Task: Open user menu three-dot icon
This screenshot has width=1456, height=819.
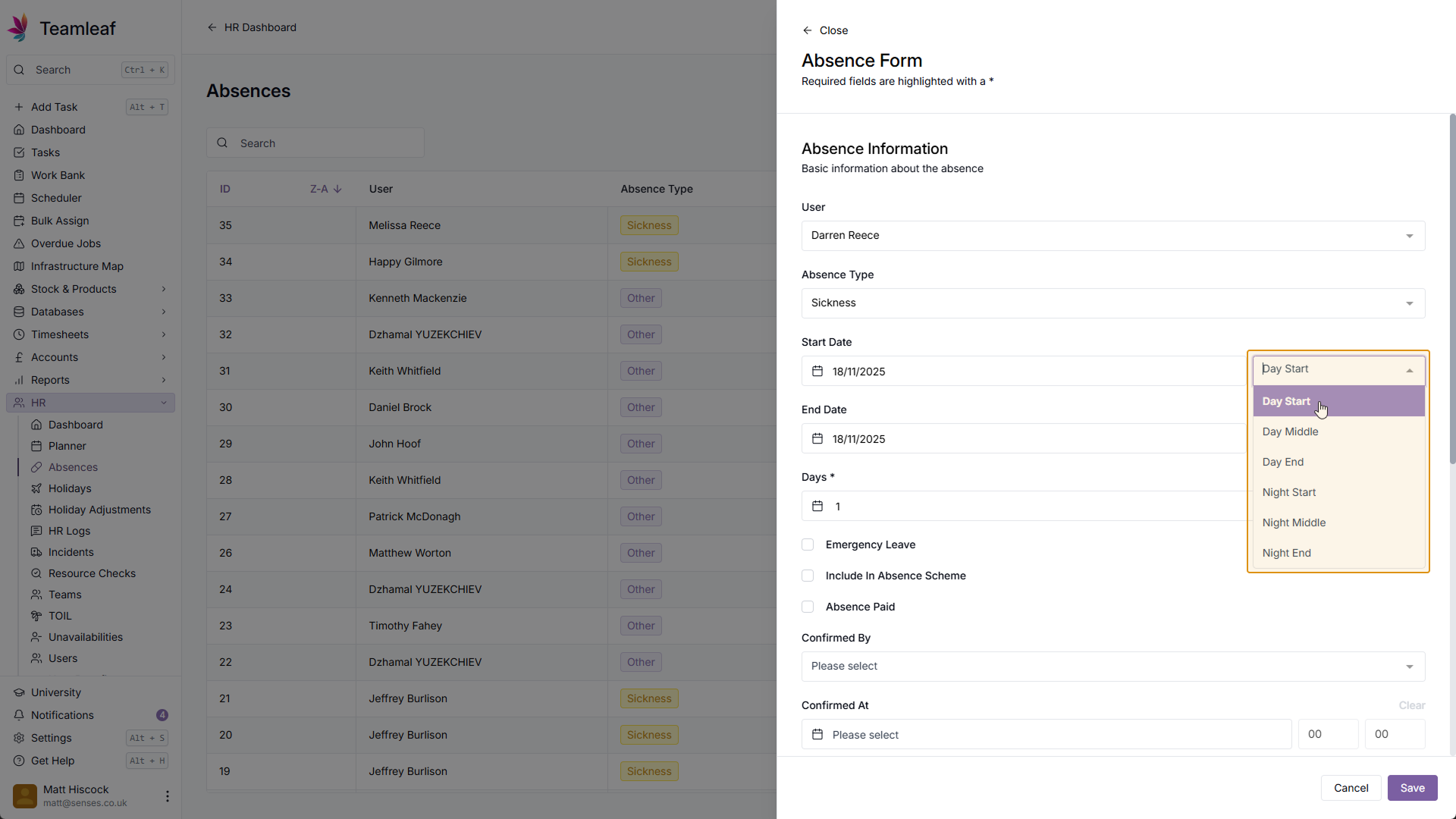Action: click(167, 795)
